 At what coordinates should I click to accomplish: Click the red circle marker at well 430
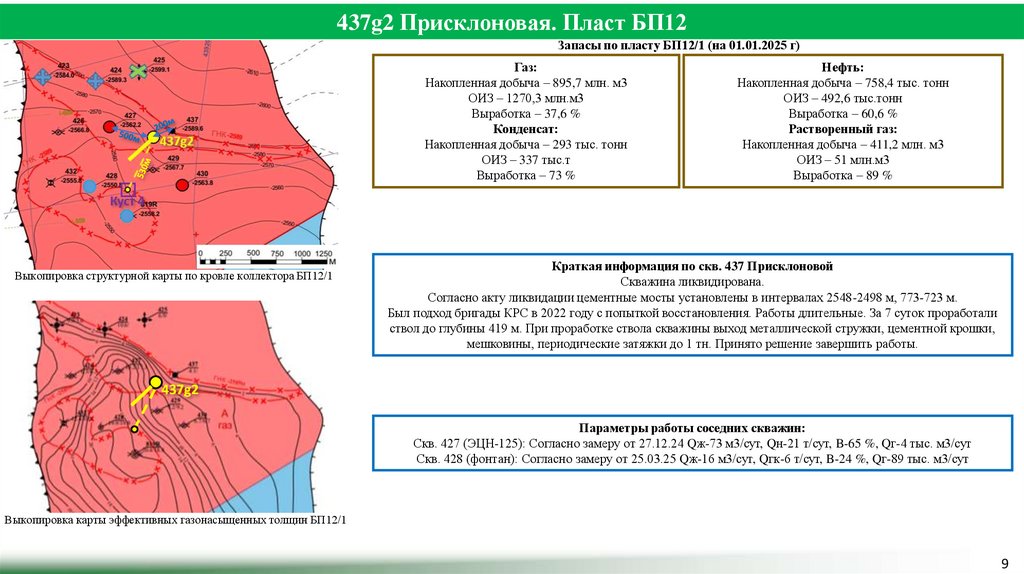(182, 185)
